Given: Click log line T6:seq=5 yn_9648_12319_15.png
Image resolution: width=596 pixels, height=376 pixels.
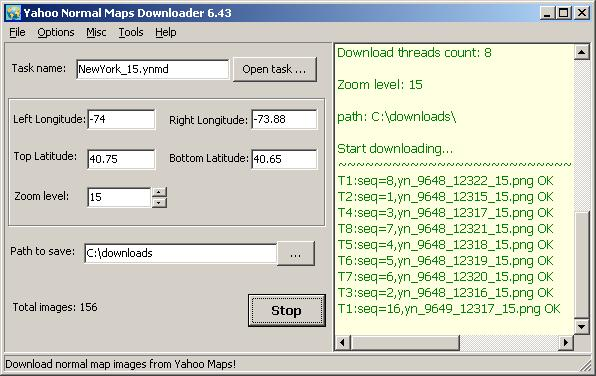Looking at the screenshot, I should click(x=445, y=261).
